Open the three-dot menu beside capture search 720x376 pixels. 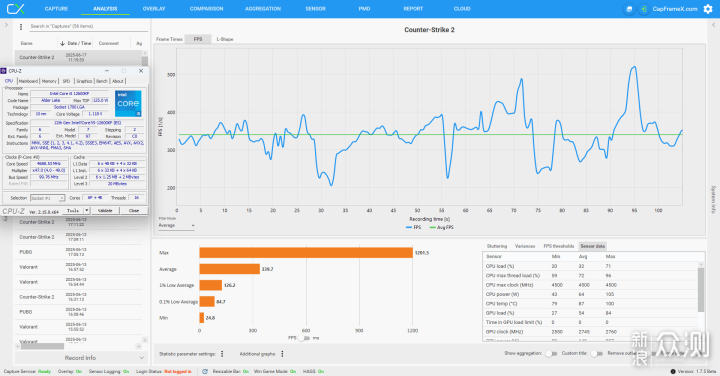pos(21,27)
